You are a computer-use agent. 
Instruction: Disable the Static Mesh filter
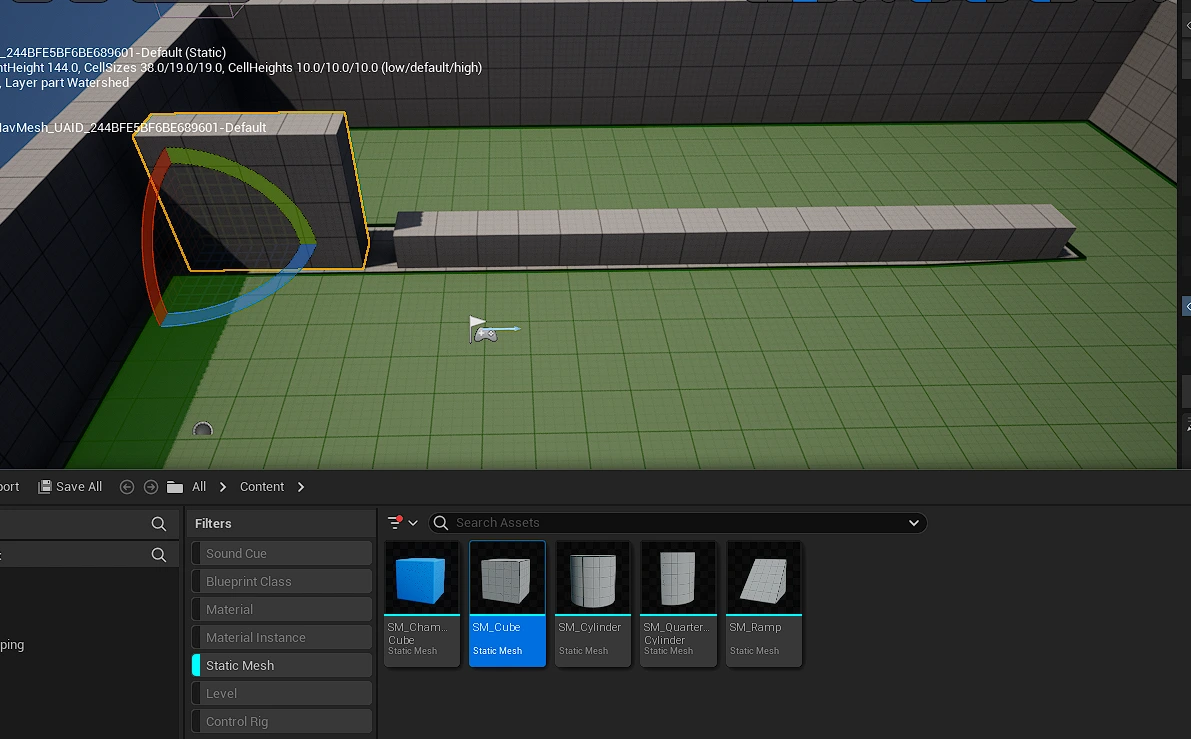(282, 665)
